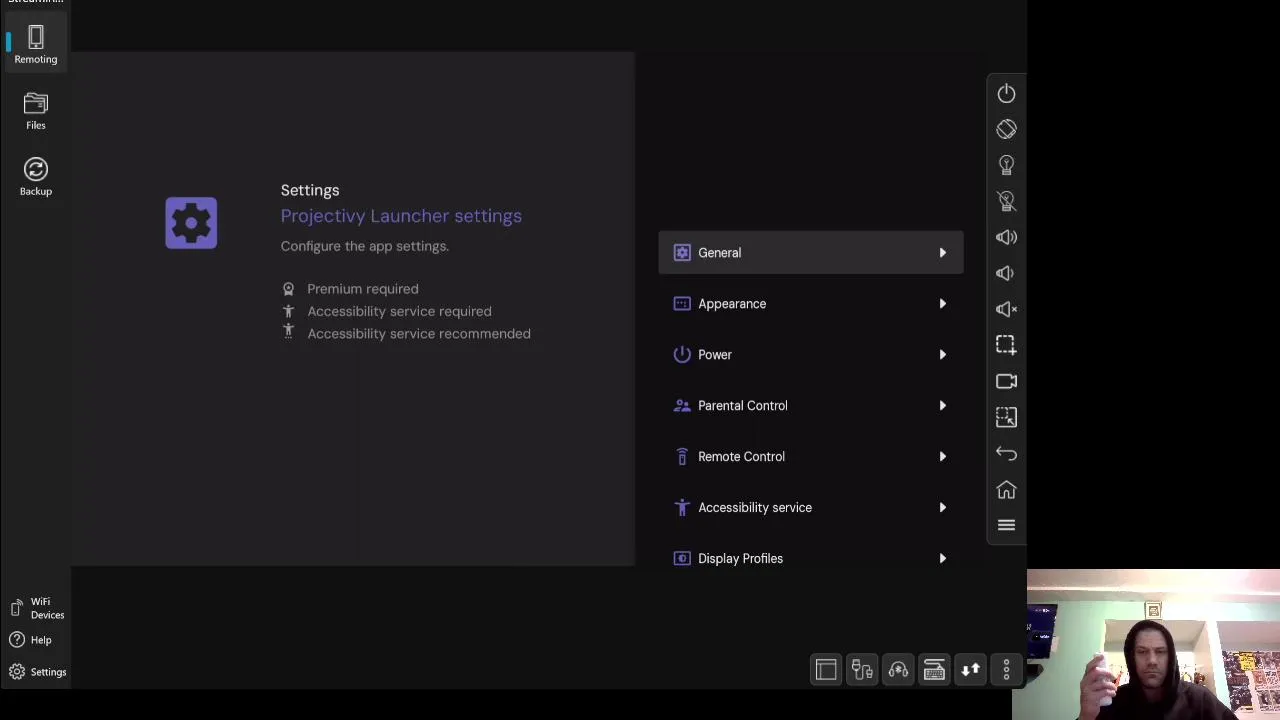Open the three-dot more options menu
1280x720 pixels.
pyautogui.click(x=1006, y=670)
